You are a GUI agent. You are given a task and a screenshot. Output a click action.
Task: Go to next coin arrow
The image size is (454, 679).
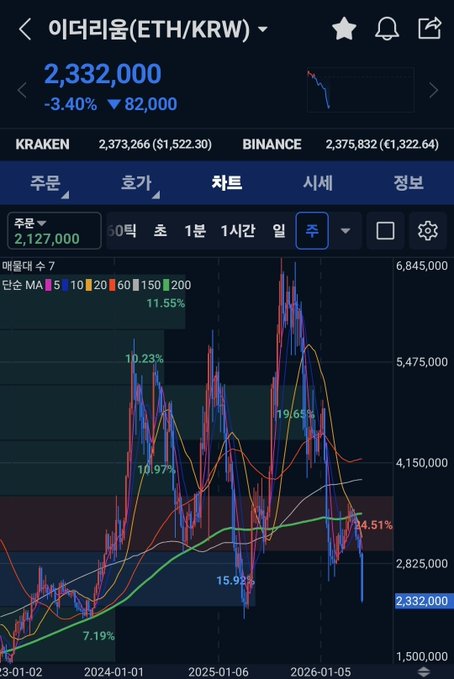[434, 90]
